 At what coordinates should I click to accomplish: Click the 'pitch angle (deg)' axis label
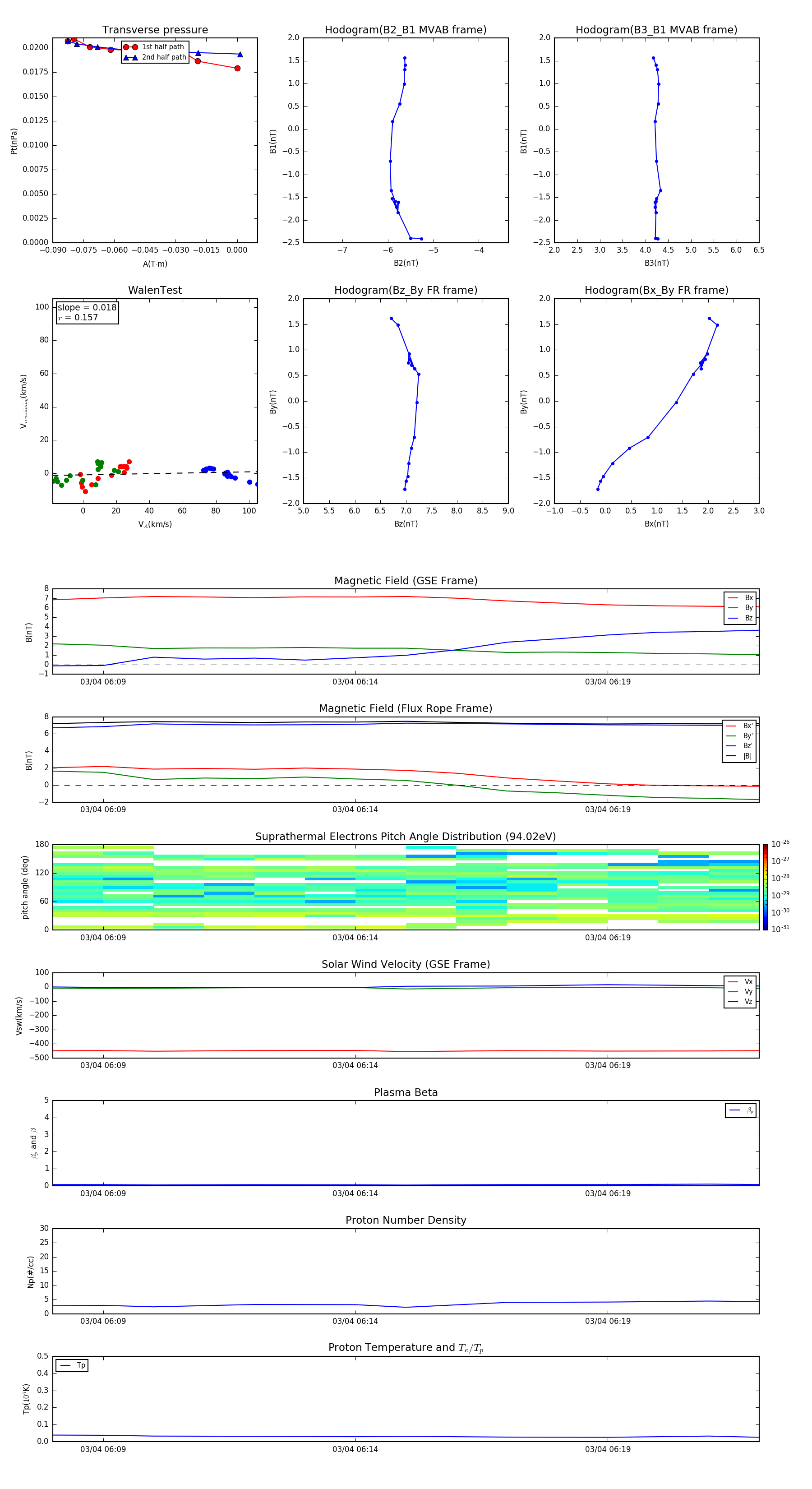click(25, 887)
